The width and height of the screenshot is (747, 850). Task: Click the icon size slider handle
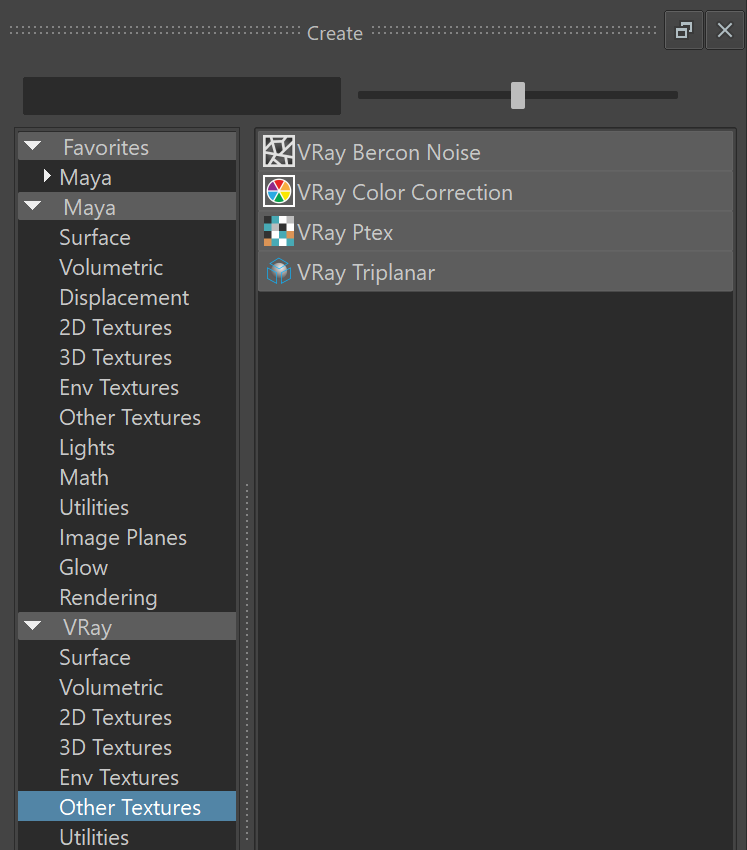tap(518, 95)
